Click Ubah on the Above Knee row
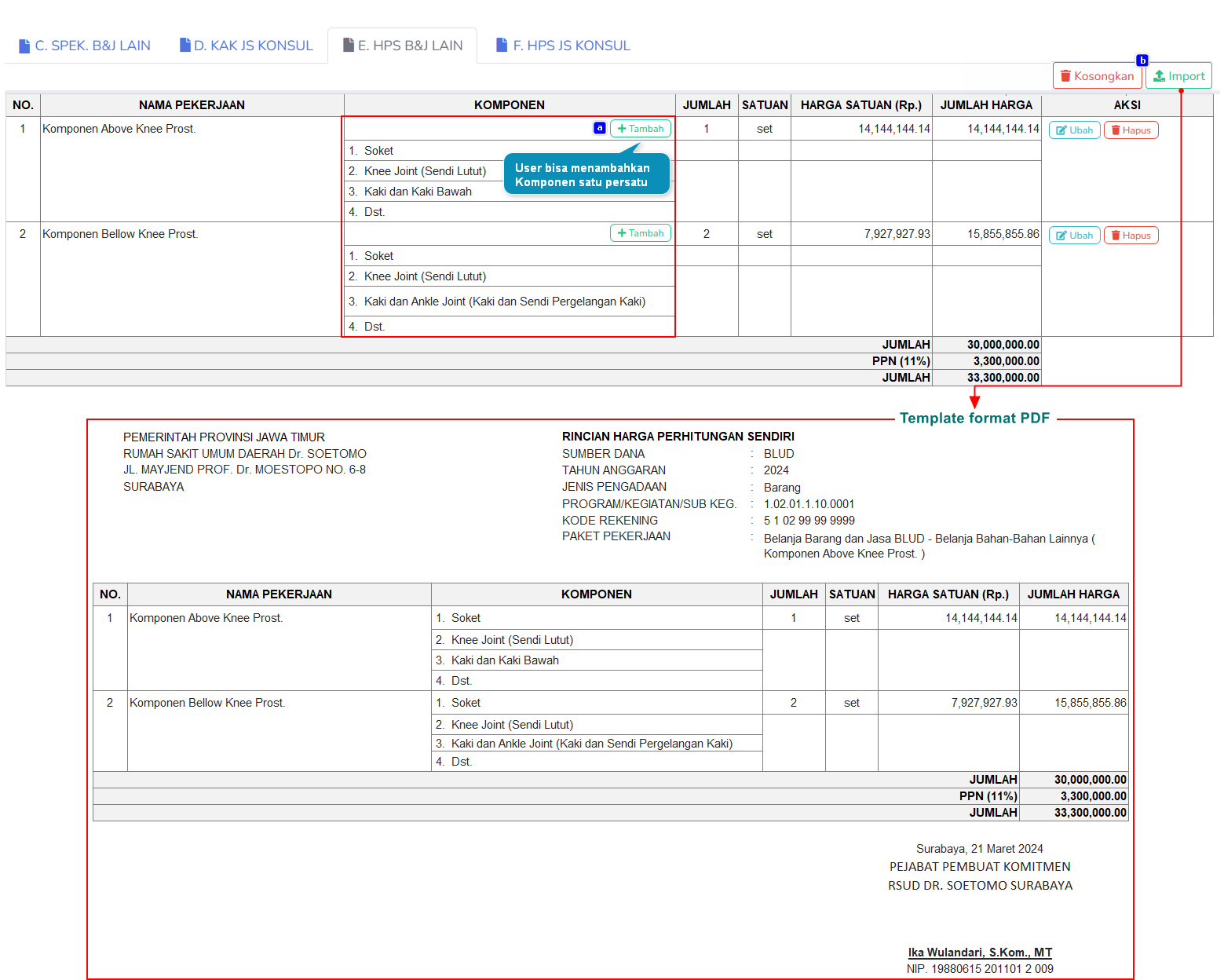Viewport: 1224px width, 980px height. (1074, 130)
